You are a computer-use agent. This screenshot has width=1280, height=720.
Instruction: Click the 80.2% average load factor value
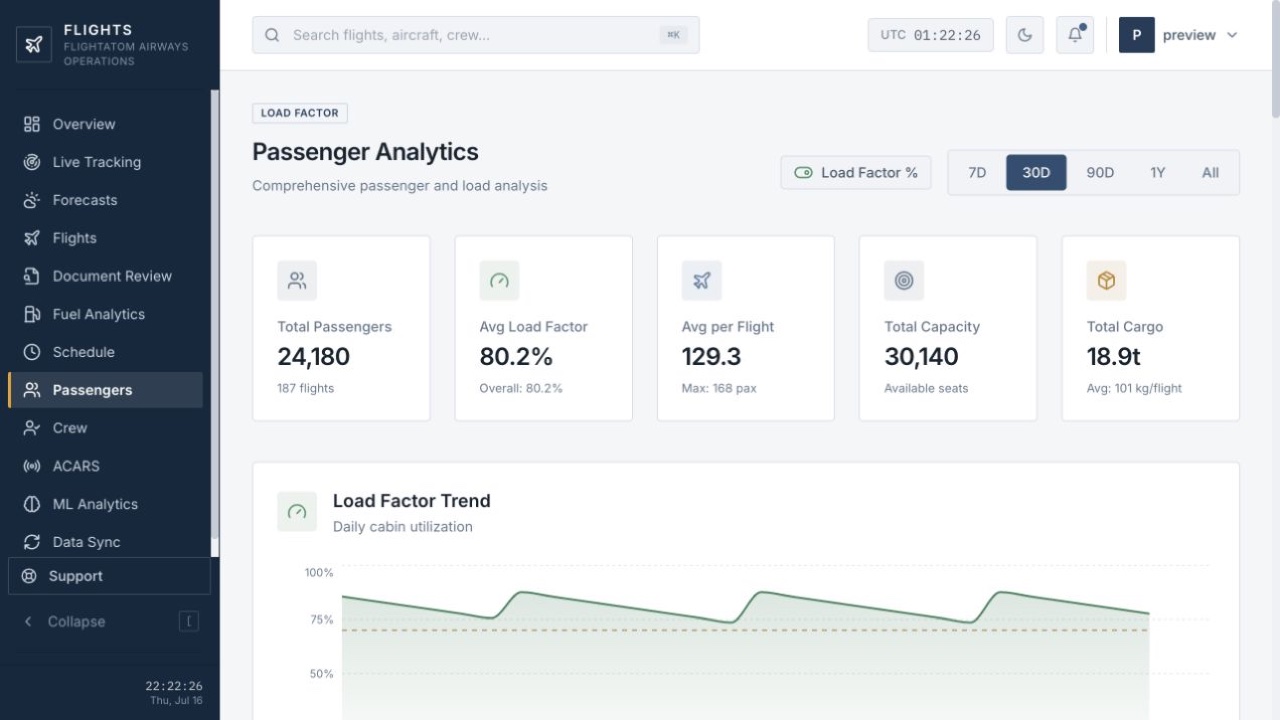coord(516,357)
